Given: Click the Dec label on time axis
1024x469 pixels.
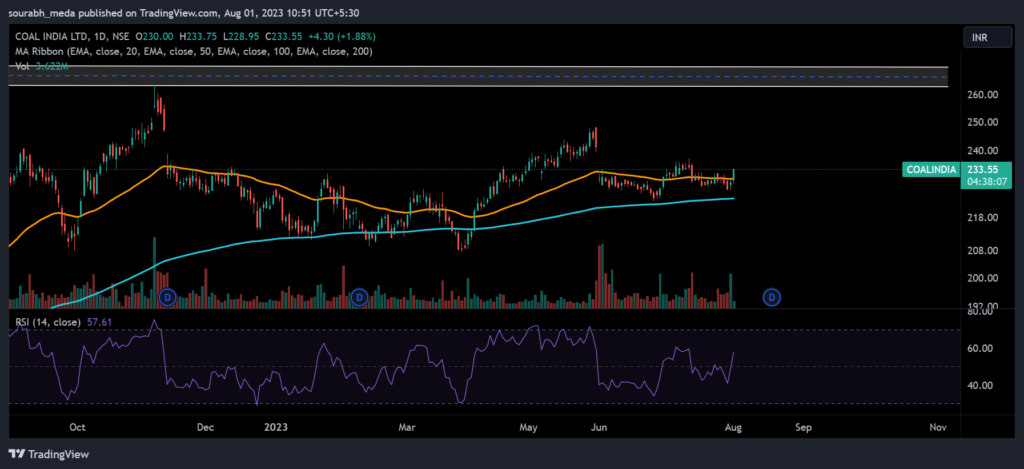Looking at the screenshot, I should click(x=205, y=428).
